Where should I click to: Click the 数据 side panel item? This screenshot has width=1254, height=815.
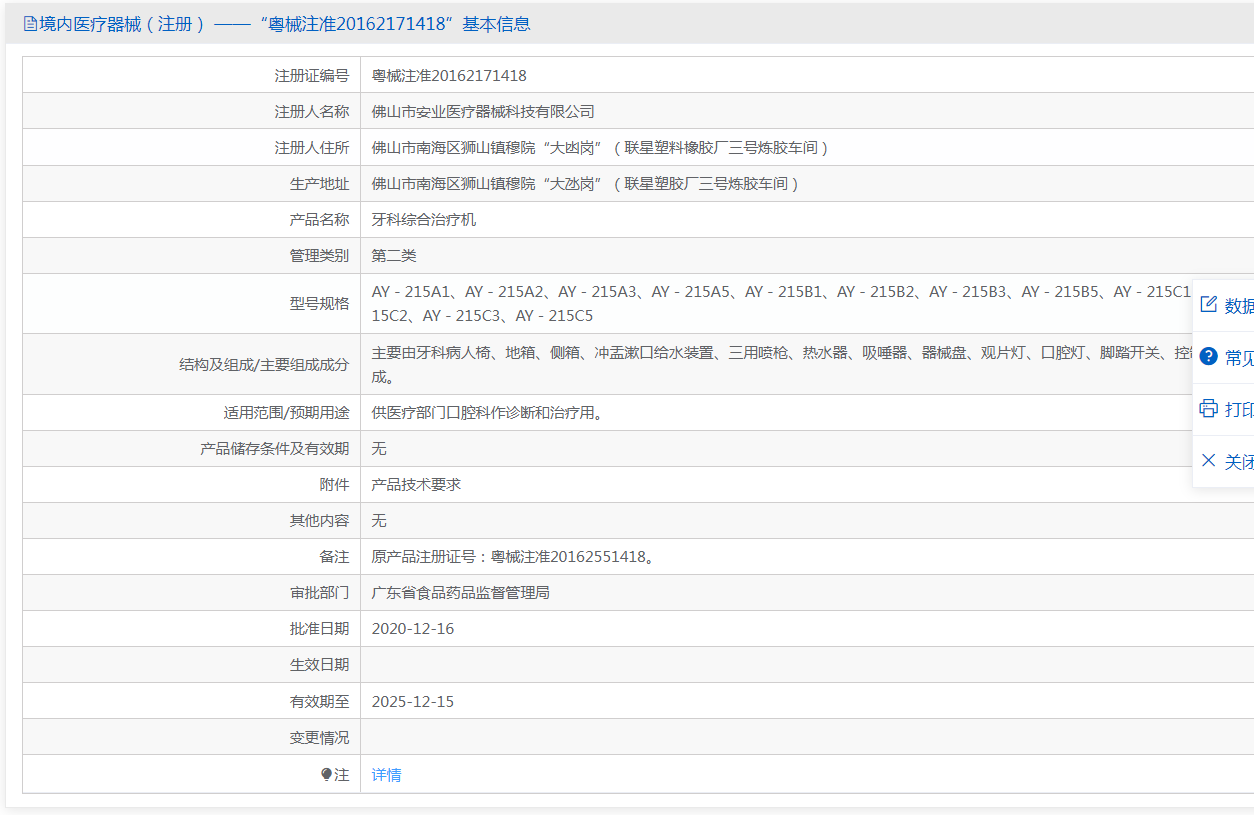[x=1239, y=306]
